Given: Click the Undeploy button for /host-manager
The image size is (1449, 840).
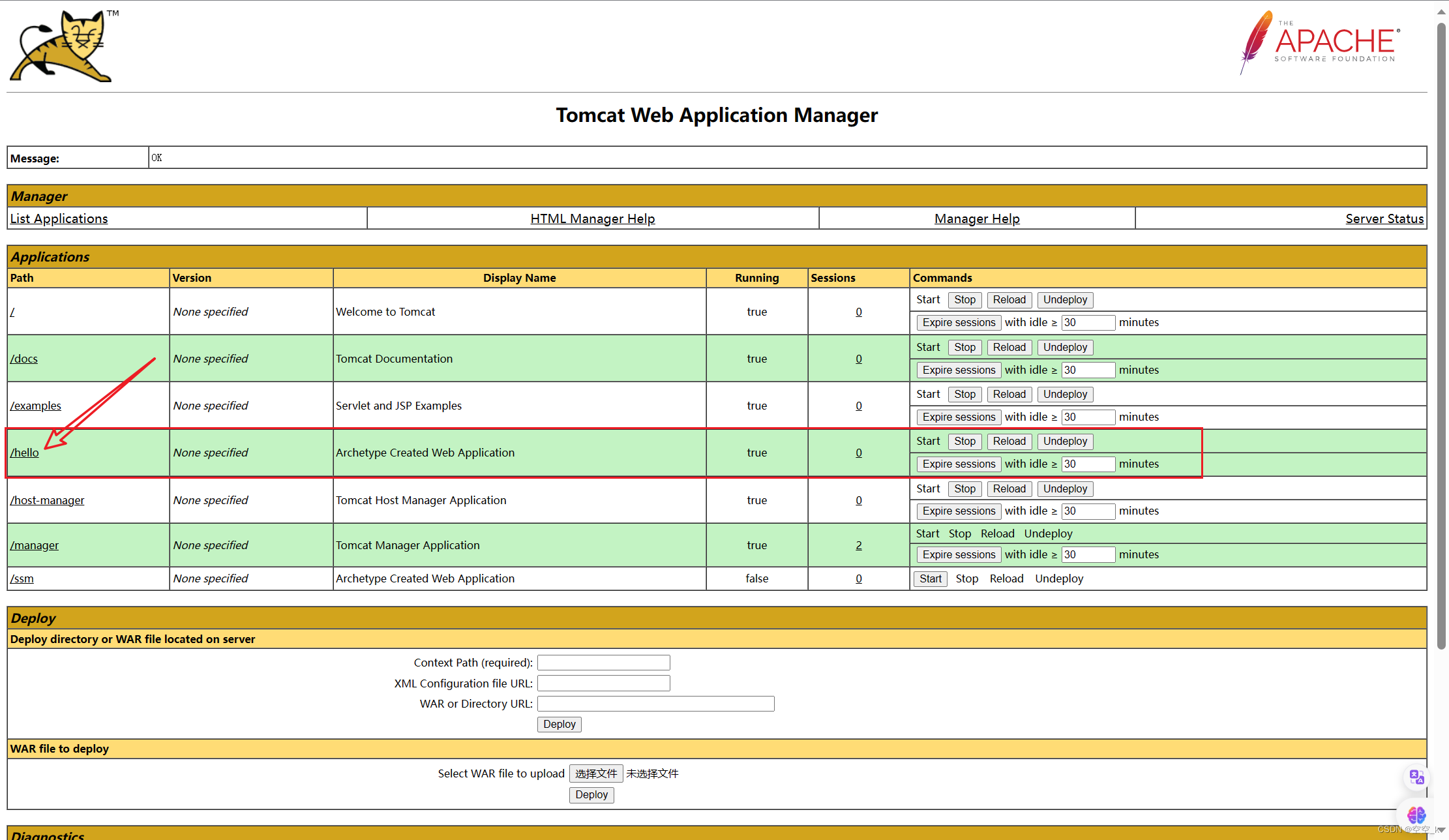Looking at the screenshot, I should [x=1063, y=488].
